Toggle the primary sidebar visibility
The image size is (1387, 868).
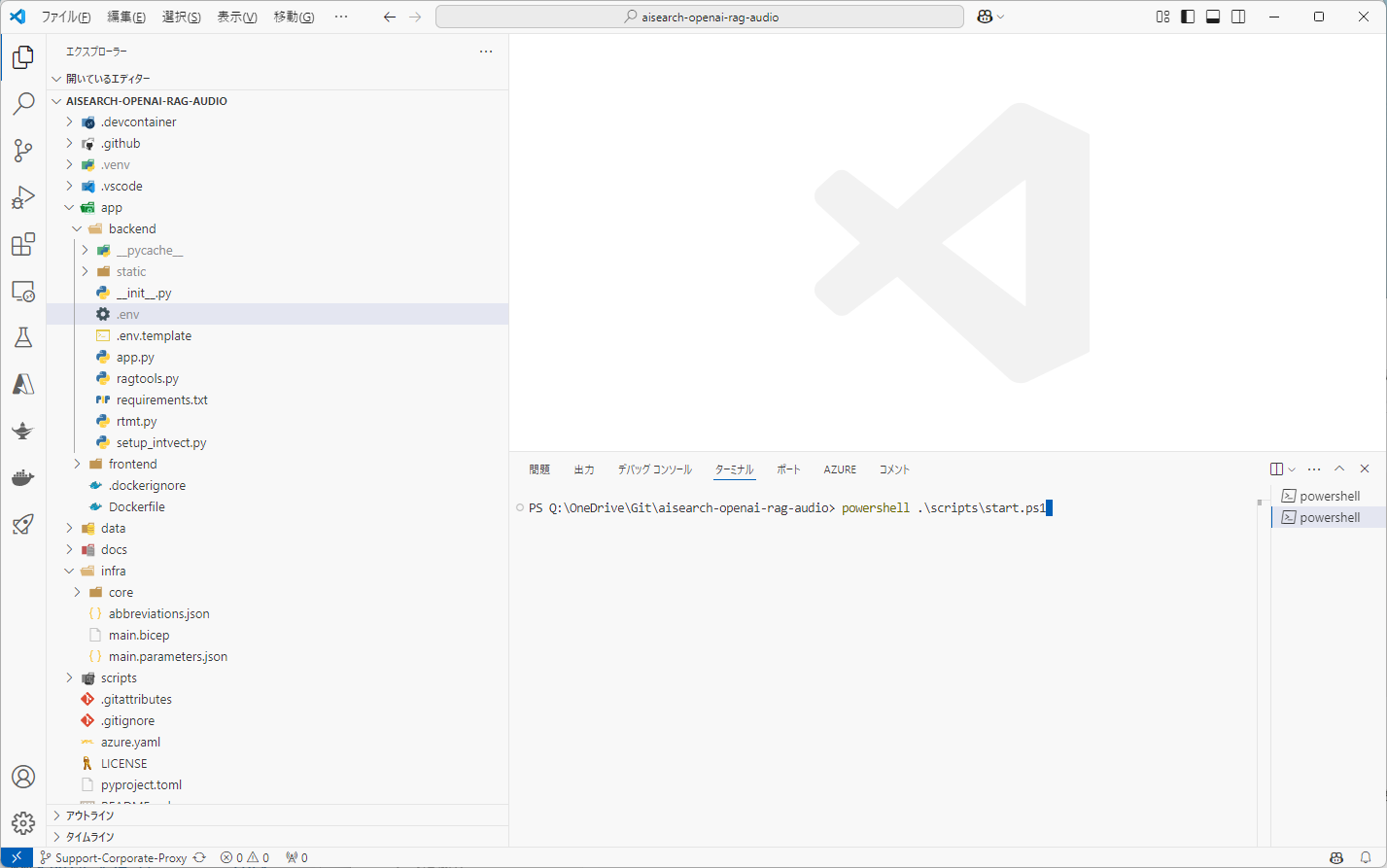click(x=1187, y=16)
